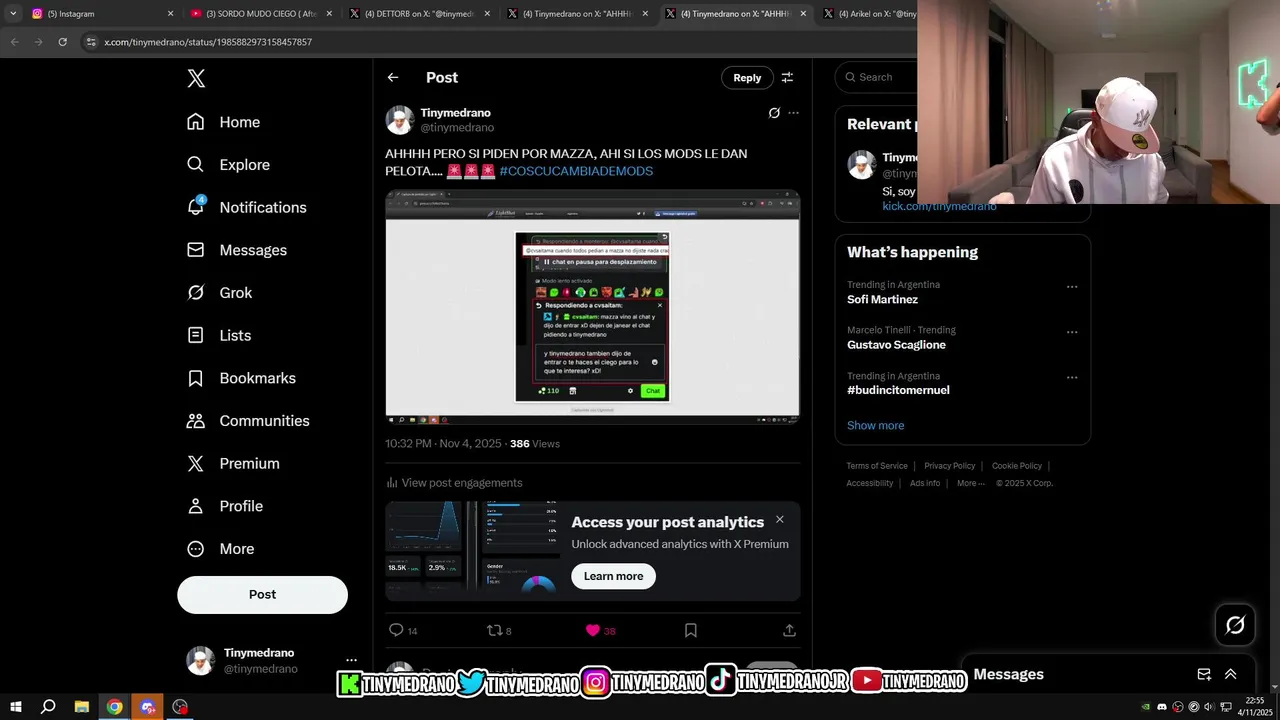Click the Learn more button
Screen dimensions: 1280x720
pos(613,576)
